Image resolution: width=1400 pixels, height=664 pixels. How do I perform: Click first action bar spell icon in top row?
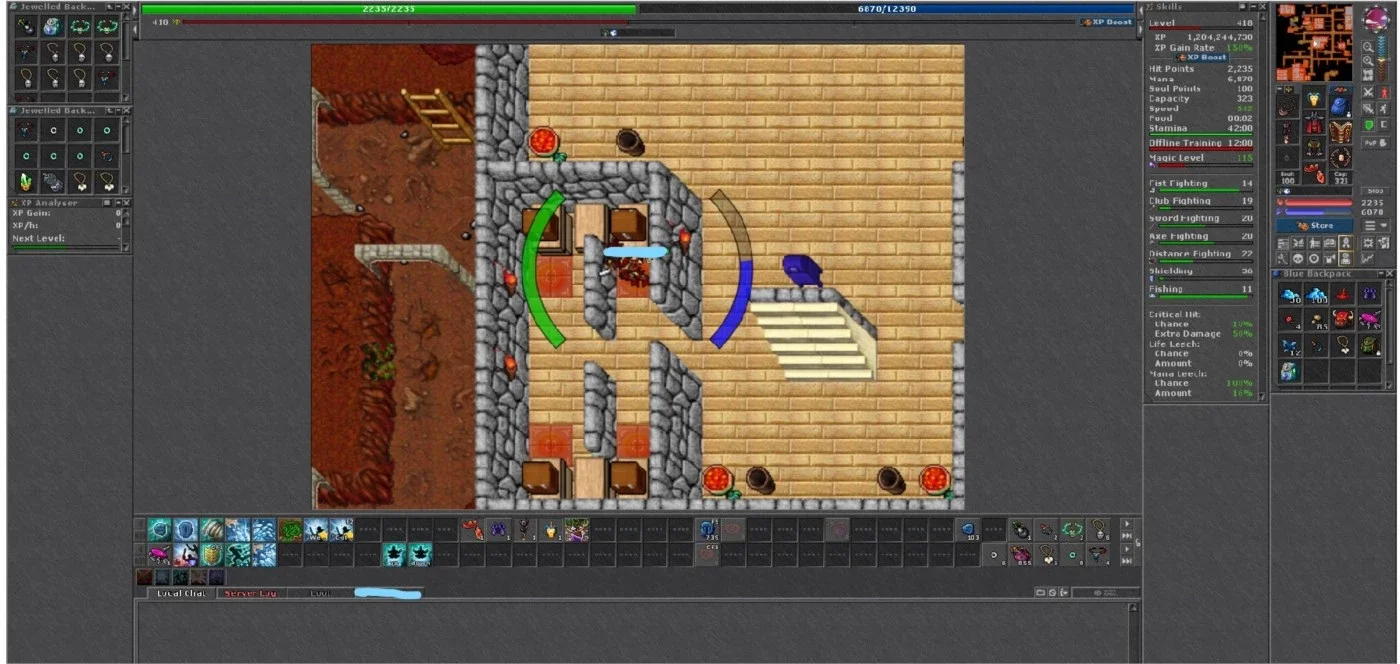point(160,529)
